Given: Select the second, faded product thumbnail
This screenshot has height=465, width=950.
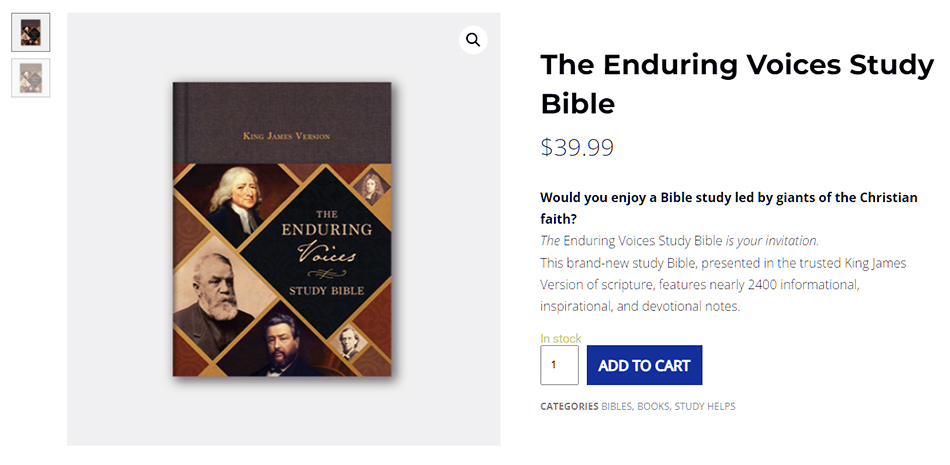Looking at the screenshot, I should [31, 78].
